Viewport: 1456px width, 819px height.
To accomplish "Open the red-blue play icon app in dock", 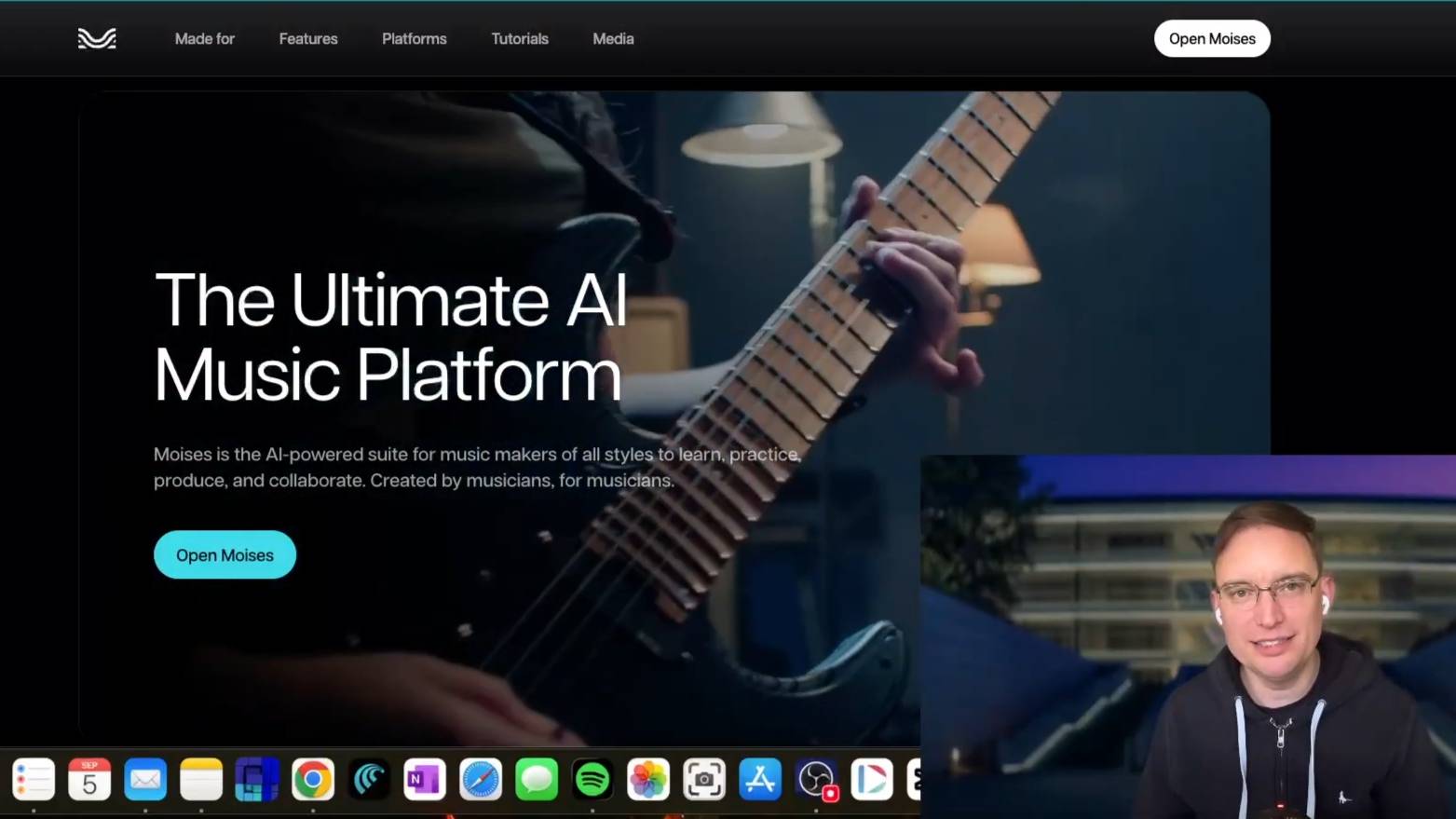I will tap(872, 779).
